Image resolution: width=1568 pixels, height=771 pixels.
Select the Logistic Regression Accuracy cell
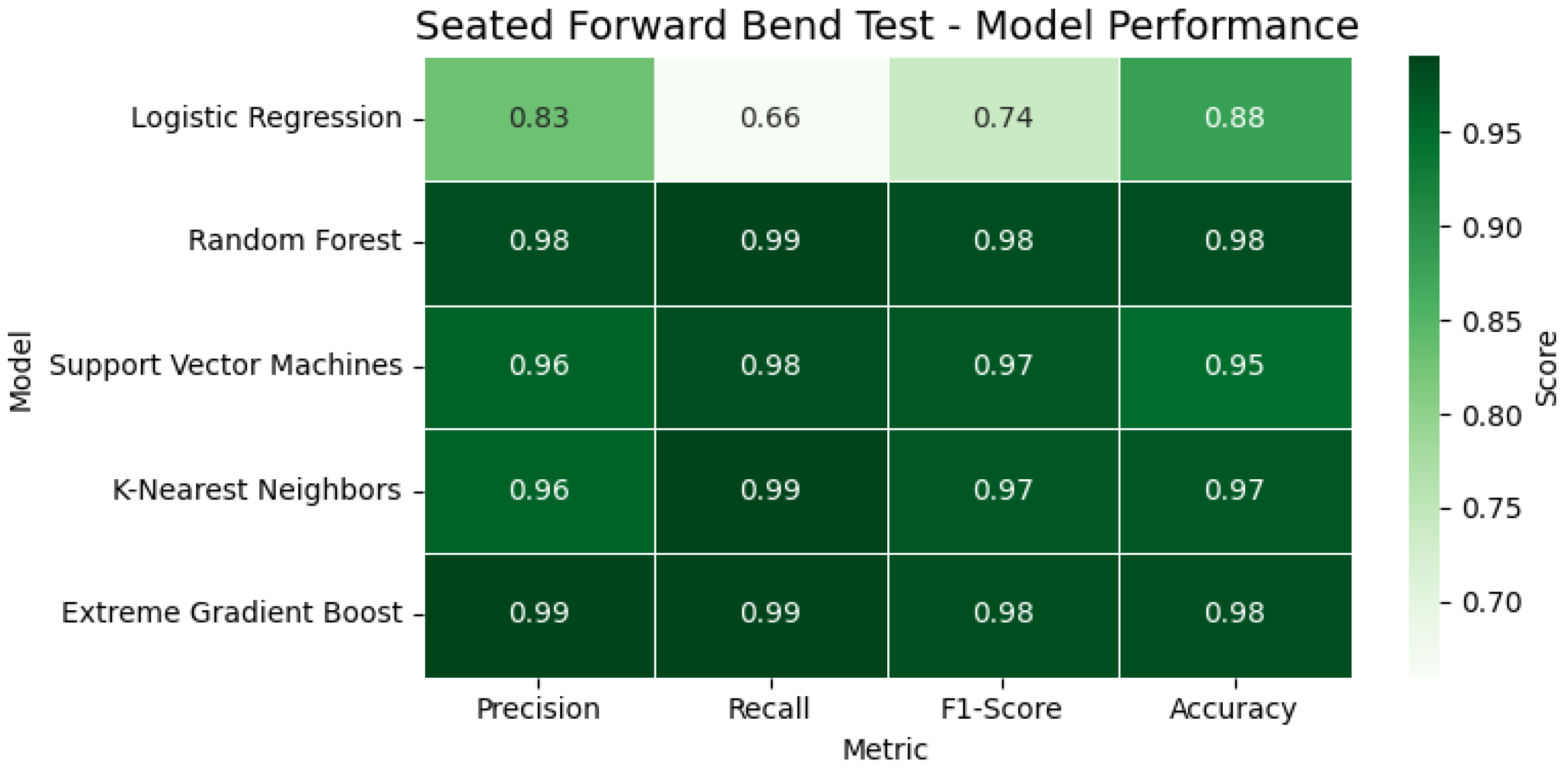(1235, 119)
